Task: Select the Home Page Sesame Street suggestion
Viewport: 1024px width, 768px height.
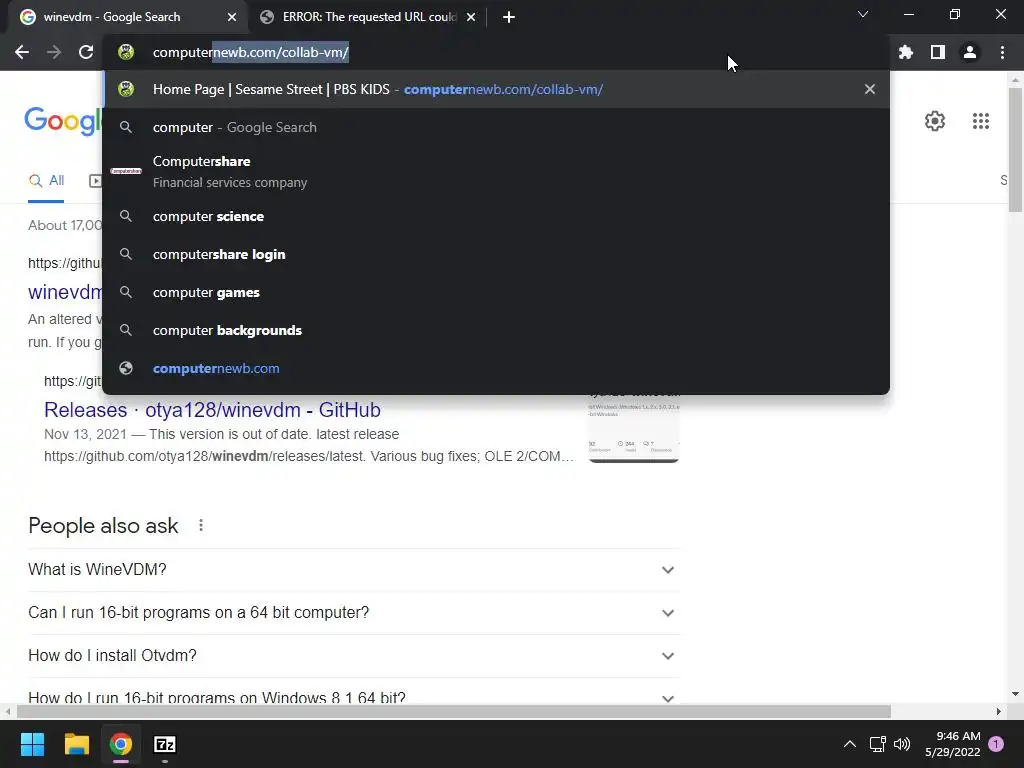Action: [496, 89]
